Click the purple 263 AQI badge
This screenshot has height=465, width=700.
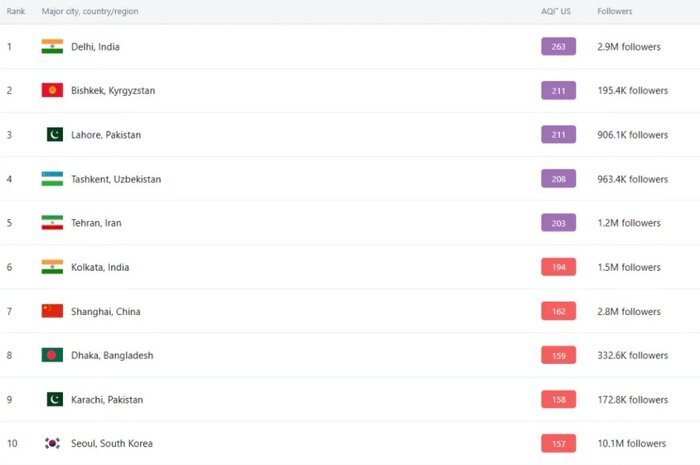point(558,47)
